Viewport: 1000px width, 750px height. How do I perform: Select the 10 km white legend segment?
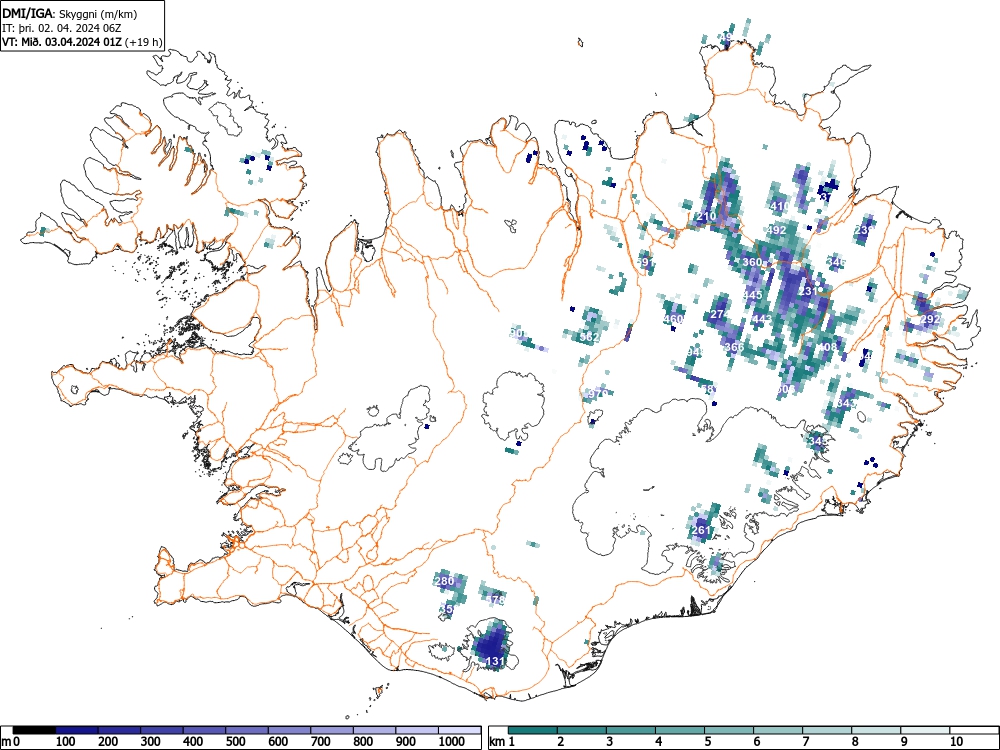974,730
